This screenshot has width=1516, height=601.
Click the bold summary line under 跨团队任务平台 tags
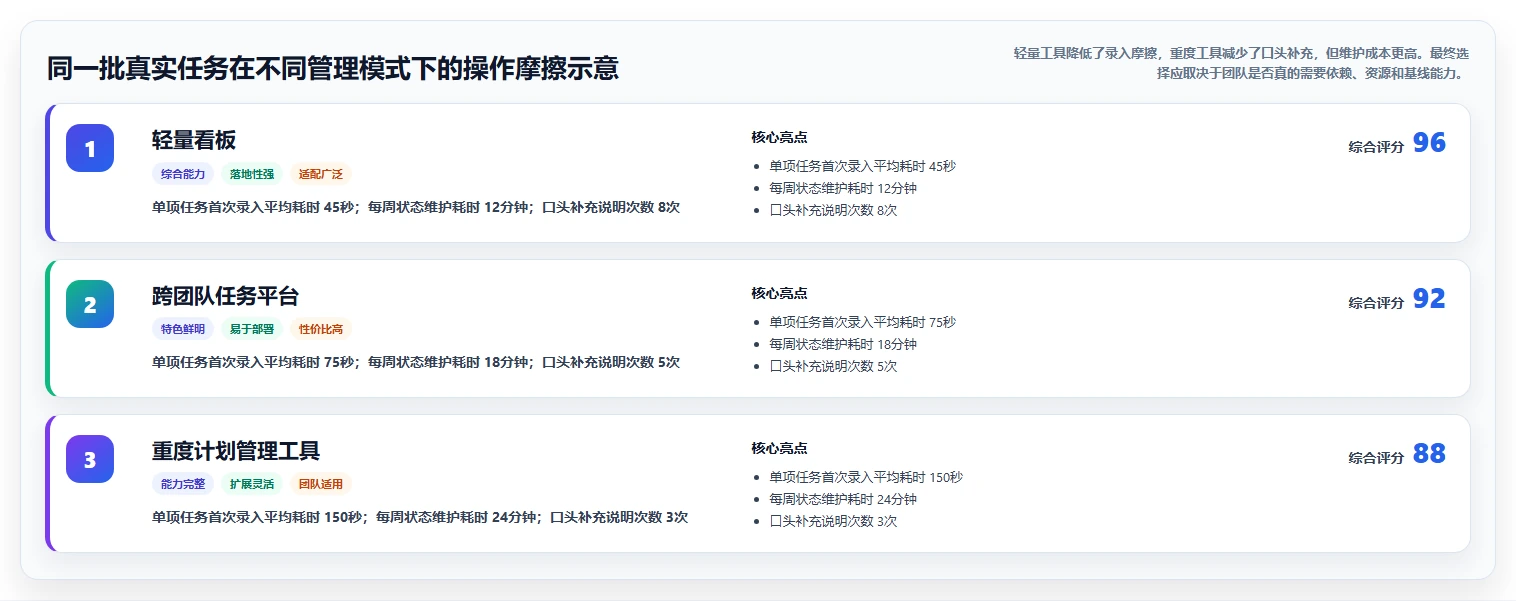[x=416, y=362]
